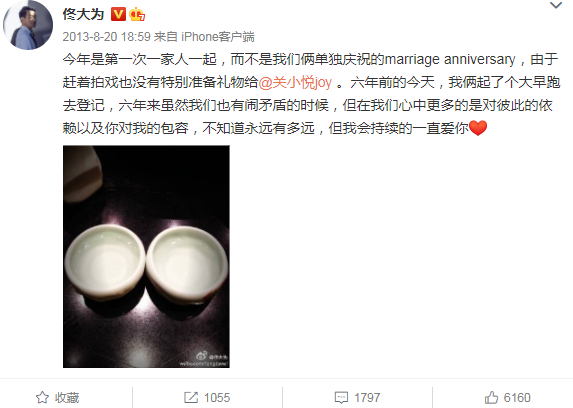Image resolution: width=573 pixels, height=408 pixels.
Task: Click the crown membership badge icon
Action: [137, 14]
